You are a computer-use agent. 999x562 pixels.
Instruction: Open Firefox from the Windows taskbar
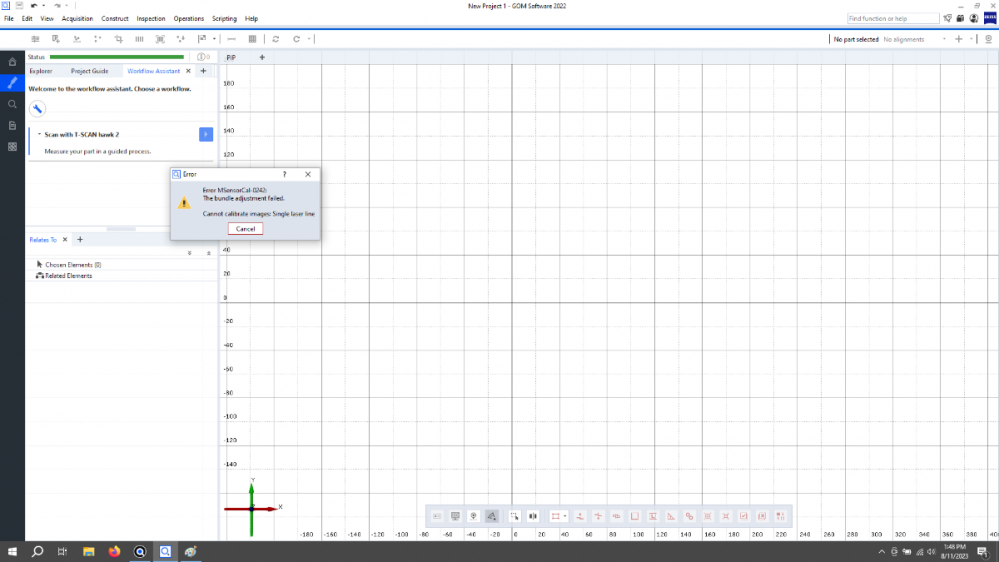coord(113,551)
